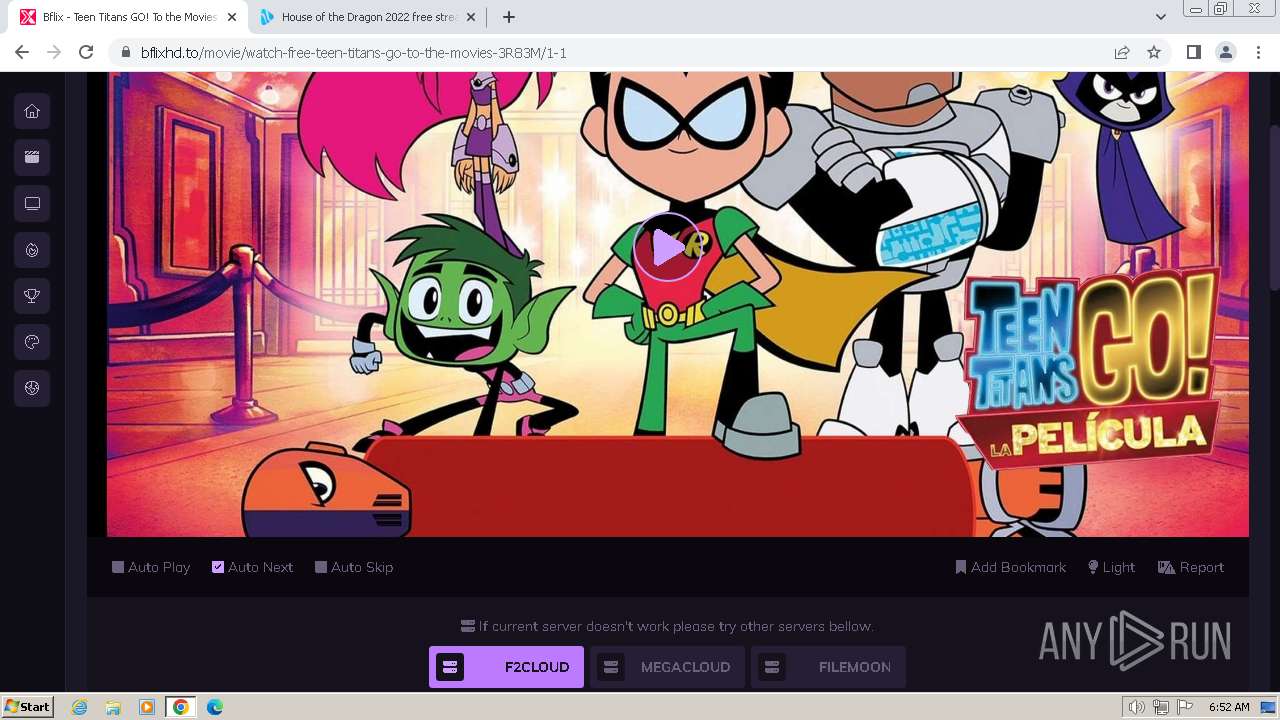Select the F2CLOUD server
Viewport: 1280px width, 720px height.
(506, 667)
